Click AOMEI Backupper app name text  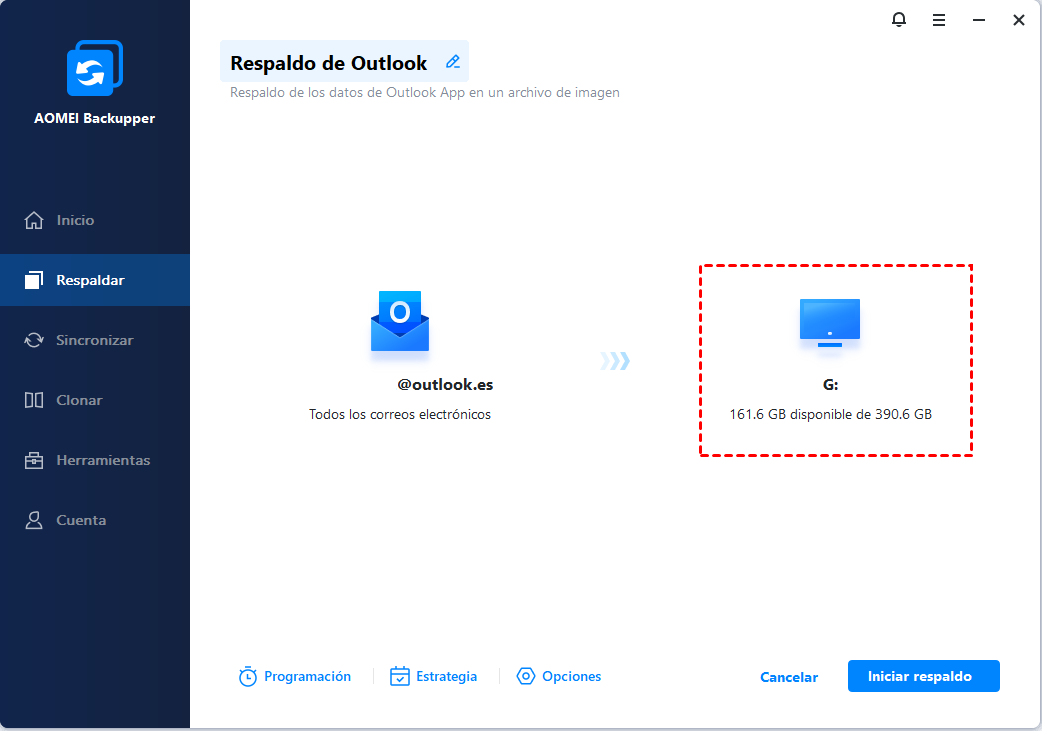pyautogui.click(x=94, y=118)
